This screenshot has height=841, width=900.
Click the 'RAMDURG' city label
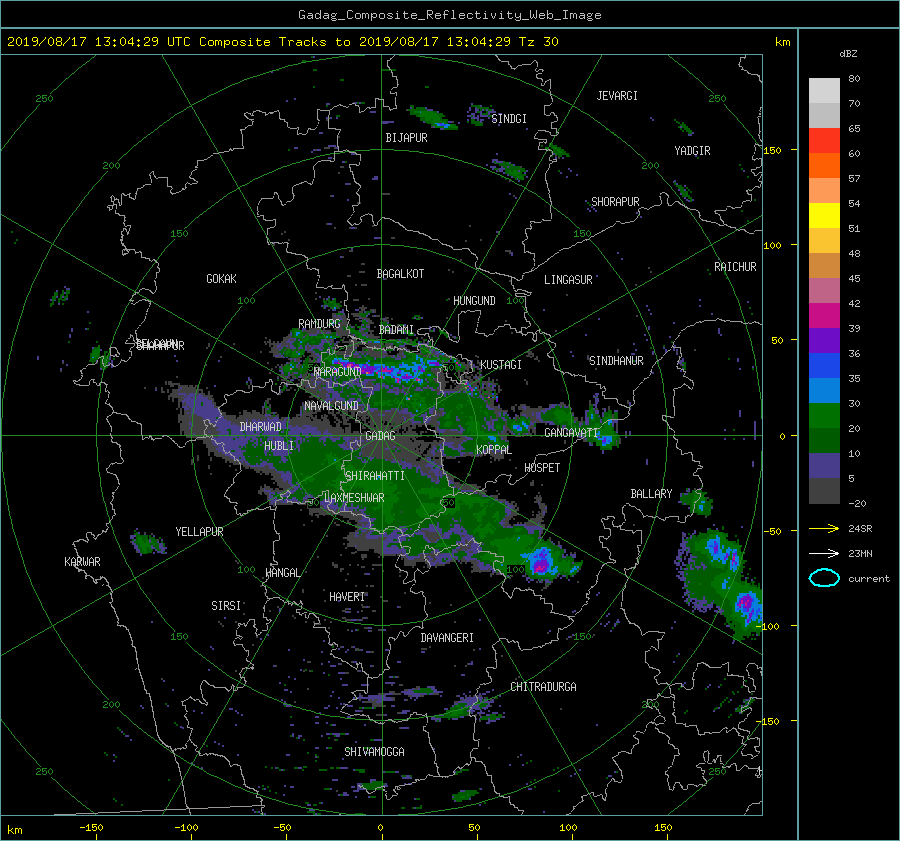point(319,324)
